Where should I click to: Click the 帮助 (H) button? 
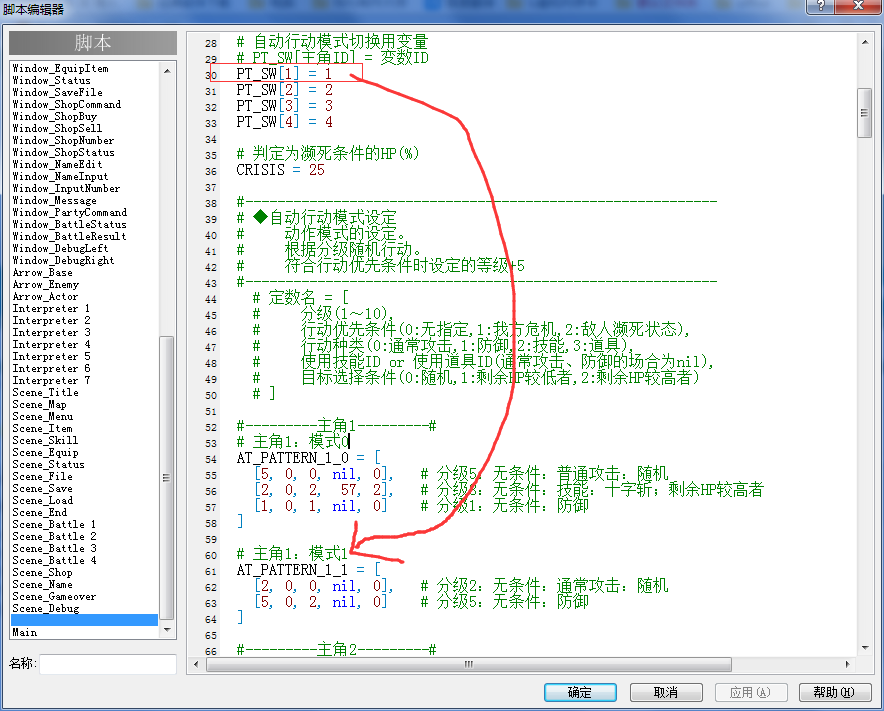[x=834, y=692]
